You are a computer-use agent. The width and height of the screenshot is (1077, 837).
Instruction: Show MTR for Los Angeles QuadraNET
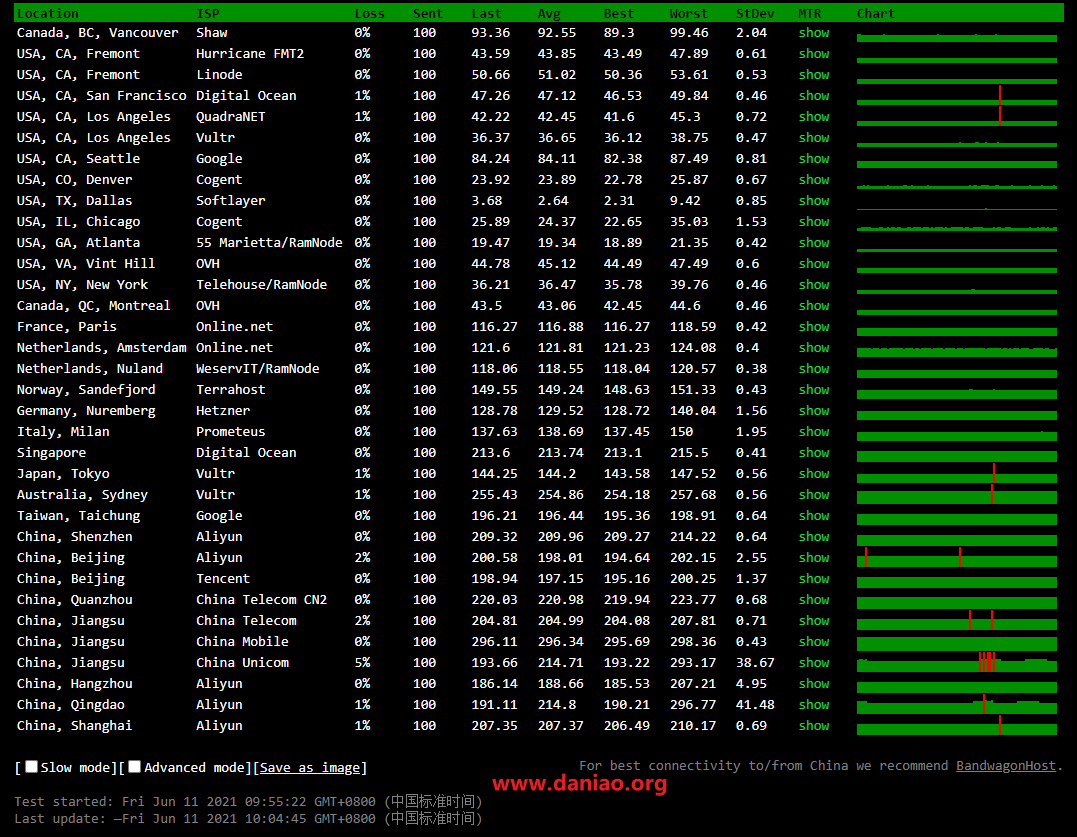[x=814, y=117]
